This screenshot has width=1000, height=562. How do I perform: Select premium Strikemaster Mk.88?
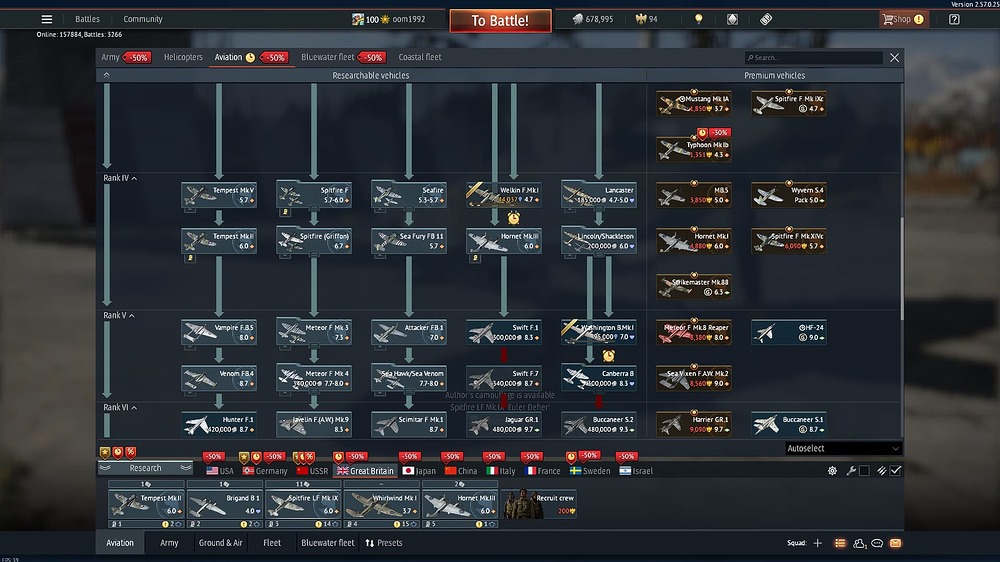point(694,286)
